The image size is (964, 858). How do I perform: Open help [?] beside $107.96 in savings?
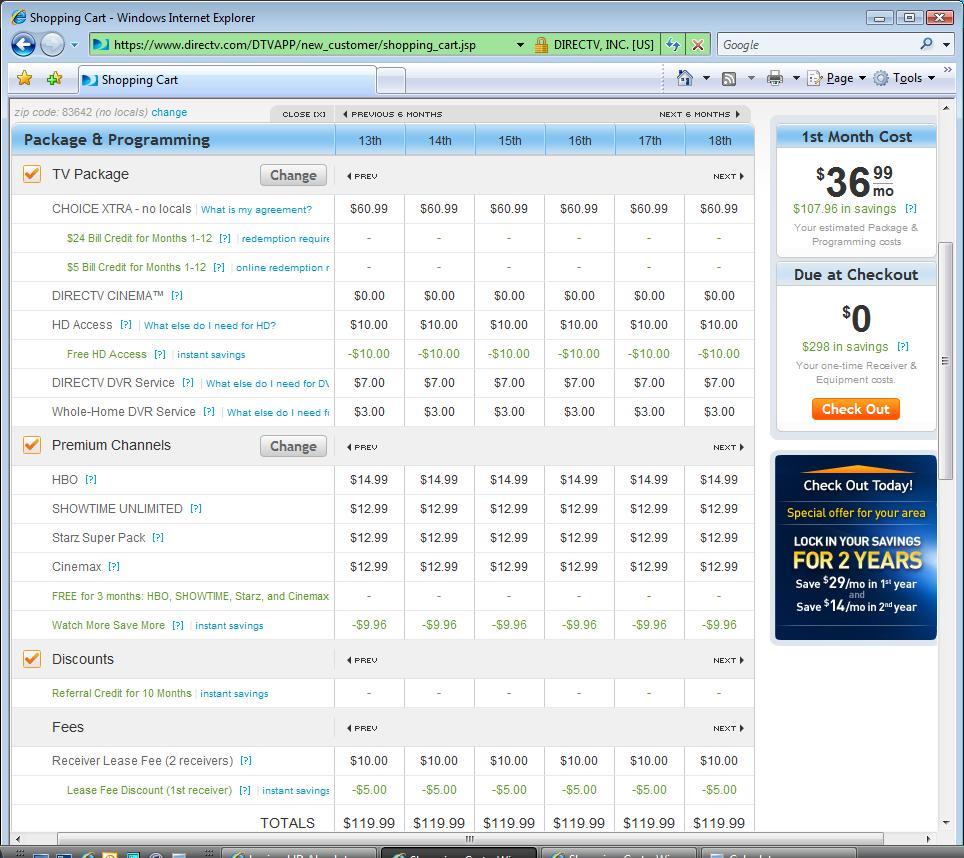(911, 208)
